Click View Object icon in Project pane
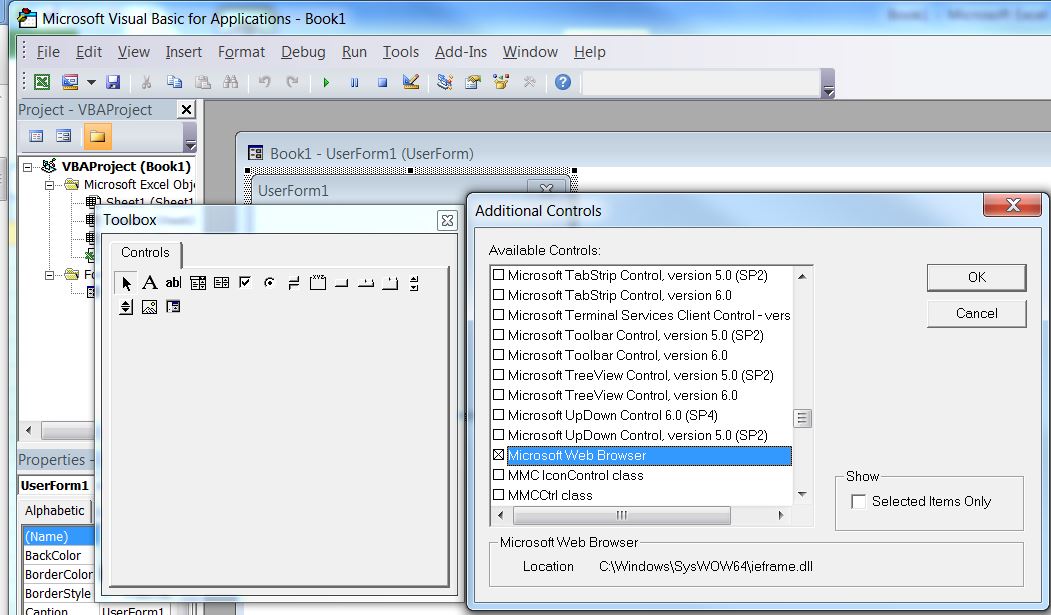The image size is (1051, 615). click(x=64, y=136)
